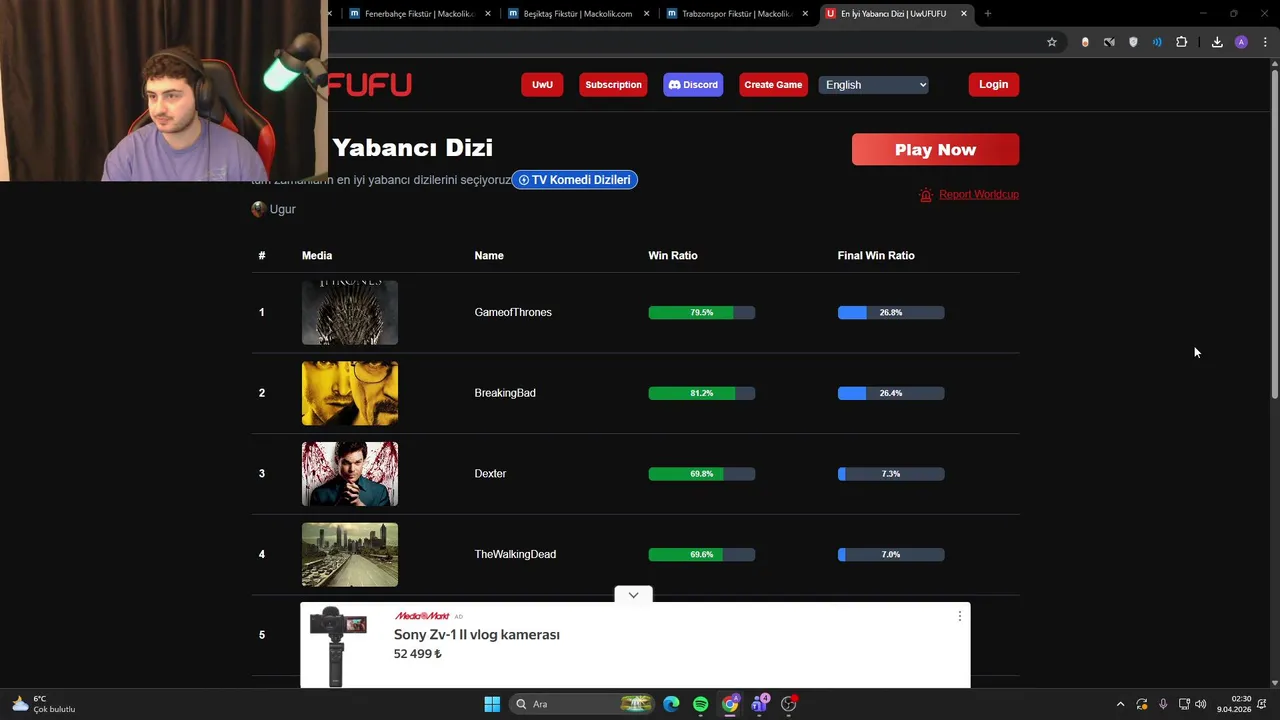Screen dimensions: 1280x720
Task: Close the Beşiktaş Fikstür tab
Action: pyautogui.click(x=647, y=14)
